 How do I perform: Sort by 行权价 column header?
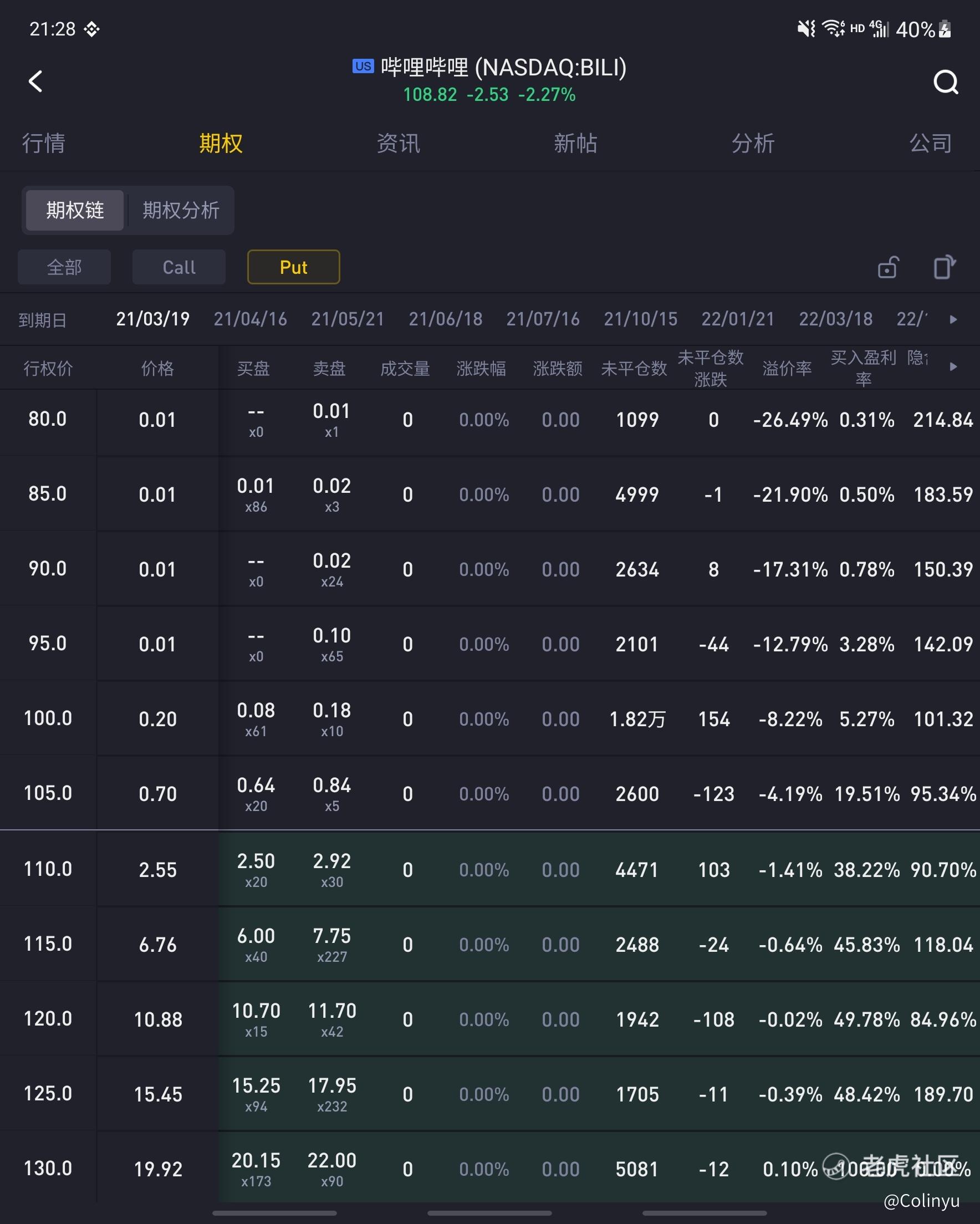click(48, 369)
